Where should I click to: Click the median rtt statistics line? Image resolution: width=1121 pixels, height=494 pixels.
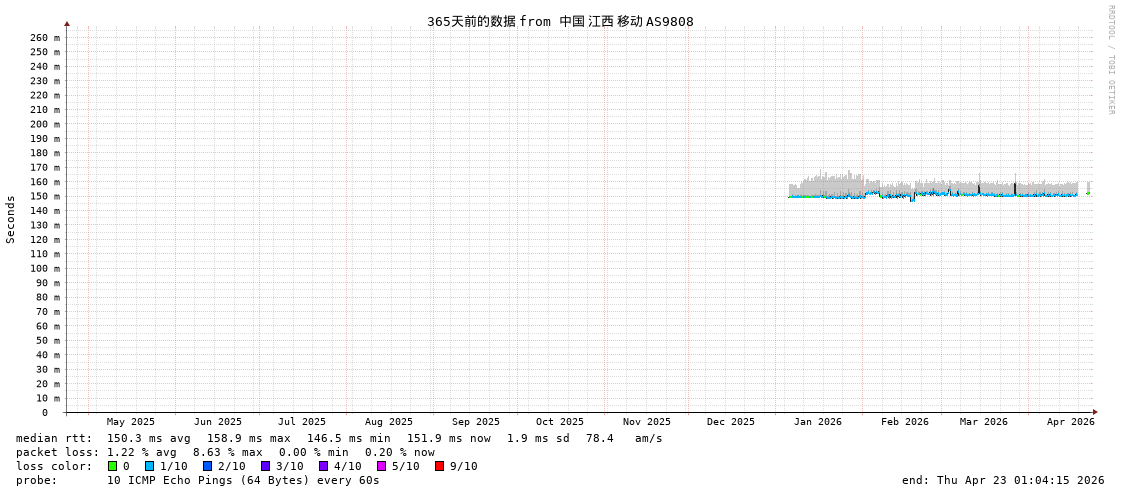(x=339, y=438)
